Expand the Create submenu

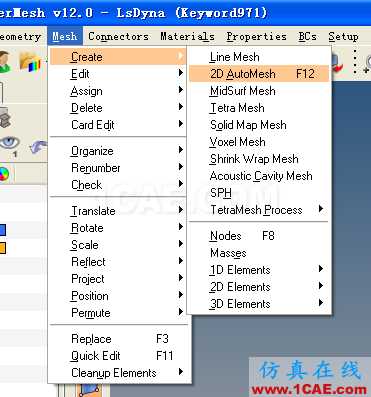[118, 57]
